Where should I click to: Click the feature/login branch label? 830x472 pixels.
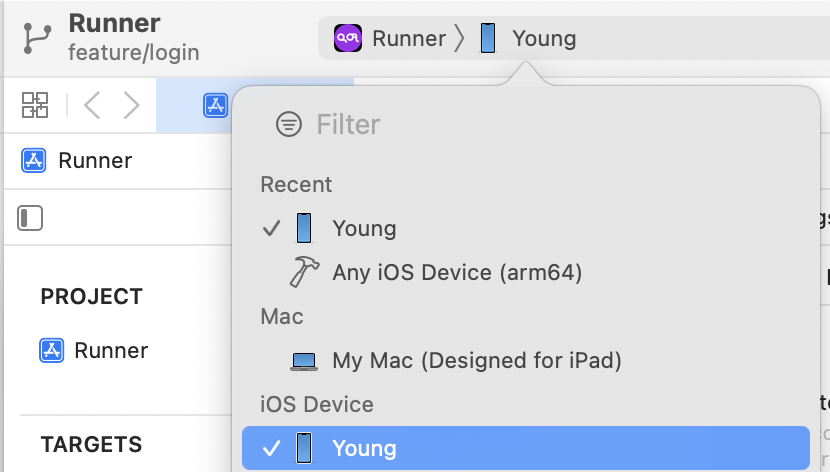[x=134, y=52]
